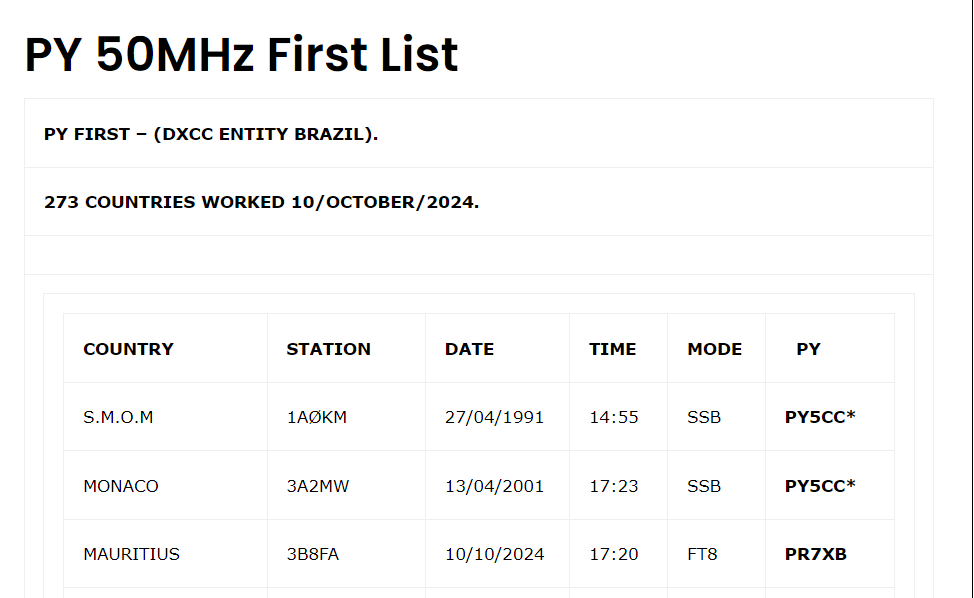
Task: Click the SSB mode in the MONACO row
Action: [704, 486]
